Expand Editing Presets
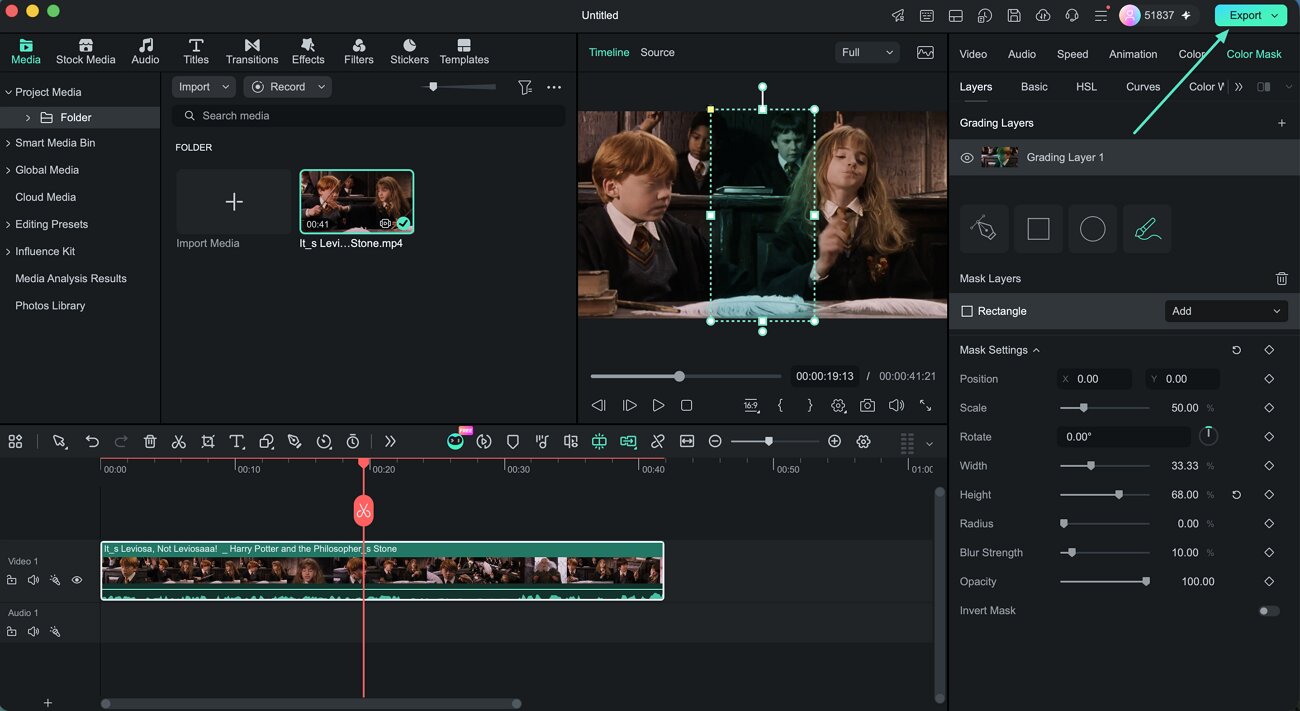 coord(8,224)
